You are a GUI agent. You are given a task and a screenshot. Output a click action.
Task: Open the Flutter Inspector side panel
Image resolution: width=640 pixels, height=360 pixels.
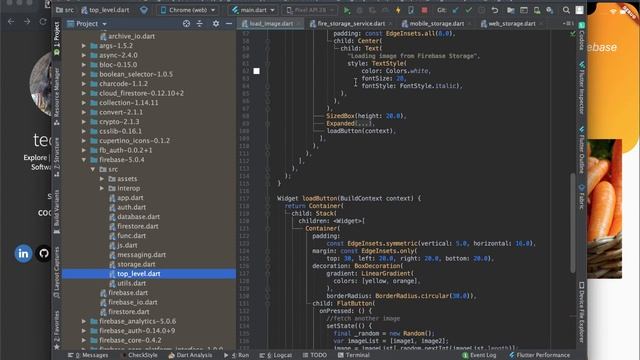click(x=582, y=88)
